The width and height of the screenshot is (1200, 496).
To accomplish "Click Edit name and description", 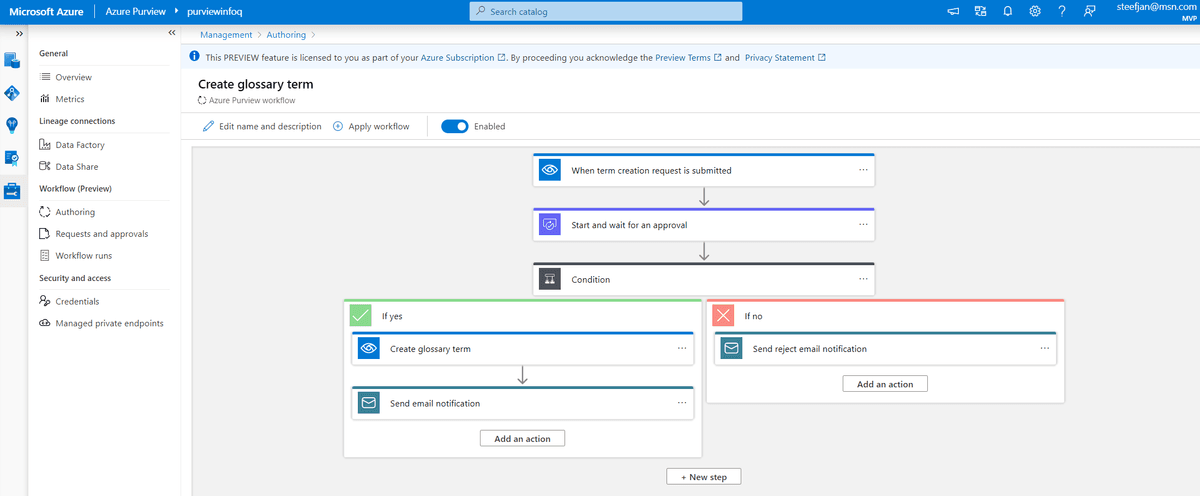I will point(262,127).
